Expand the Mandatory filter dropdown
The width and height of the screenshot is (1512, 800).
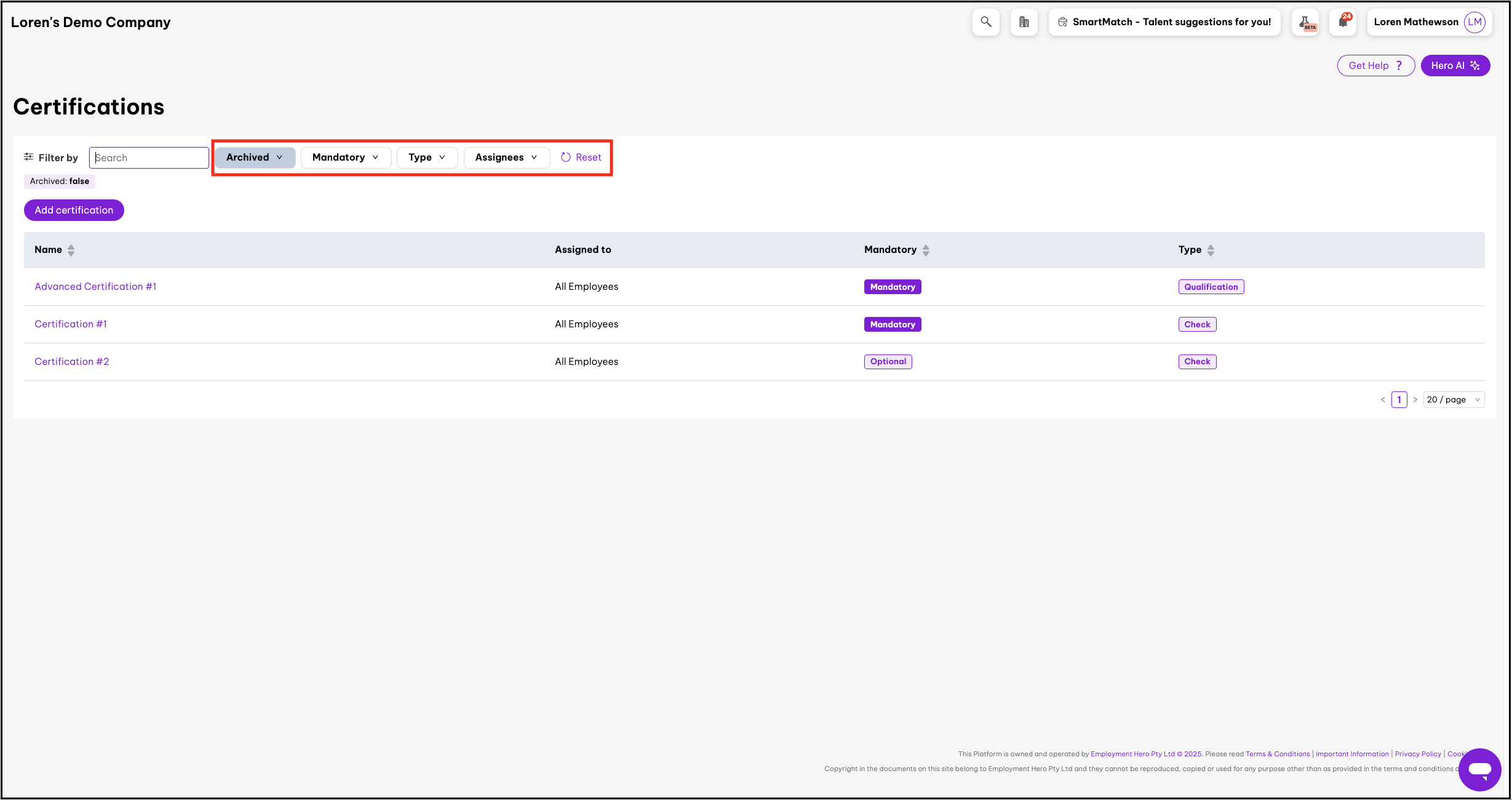345,158
